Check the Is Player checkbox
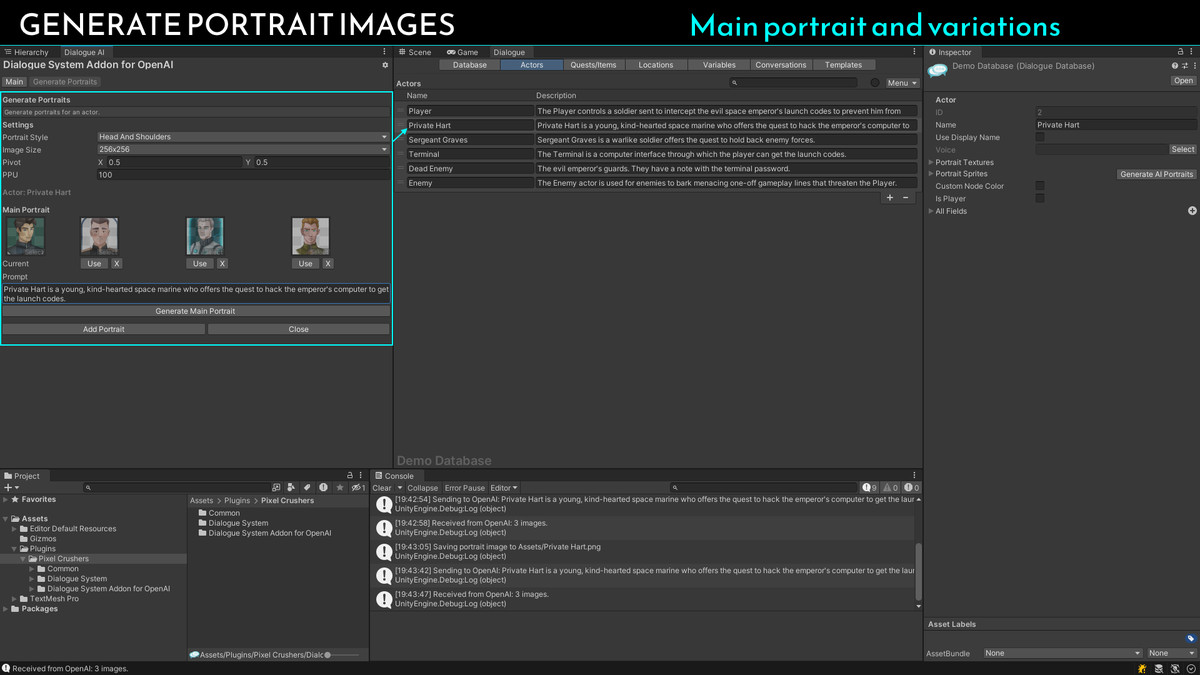 click(1040, 199)
